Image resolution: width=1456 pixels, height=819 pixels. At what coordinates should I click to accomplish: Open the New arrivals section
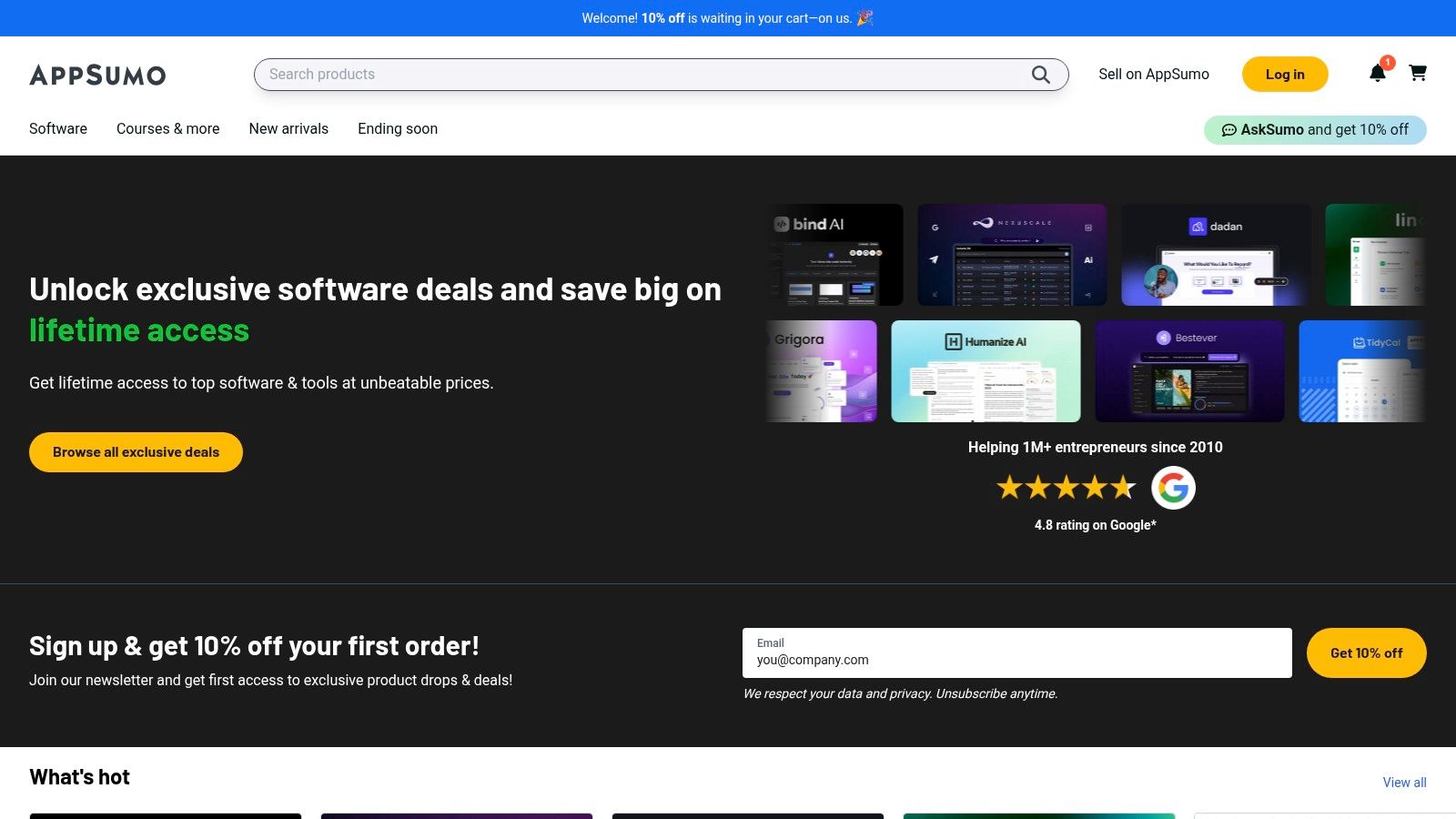click(x=288, y=128)
